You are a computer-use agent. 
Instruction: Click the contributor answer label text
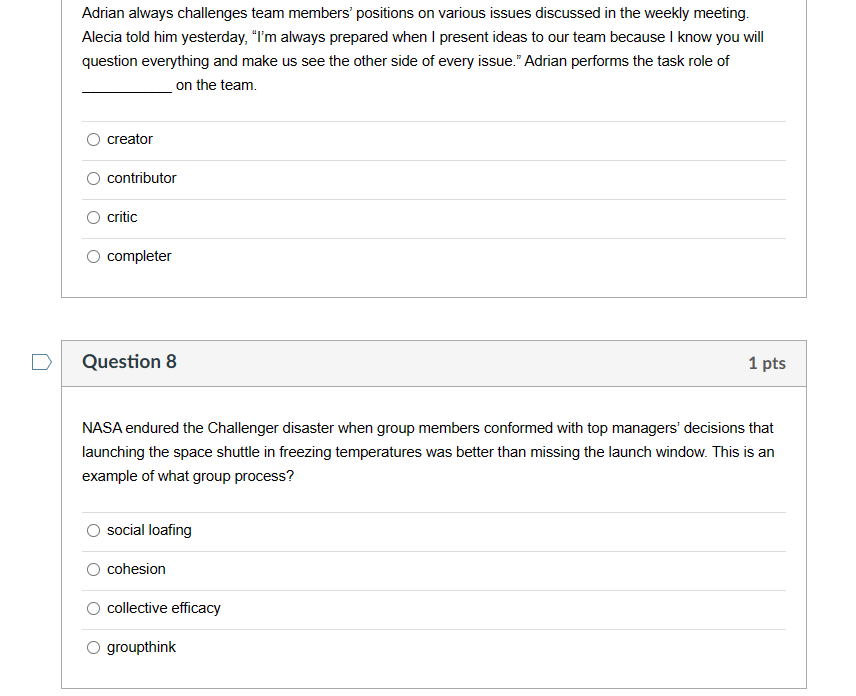pyautogui.click(x=141, y=178)
